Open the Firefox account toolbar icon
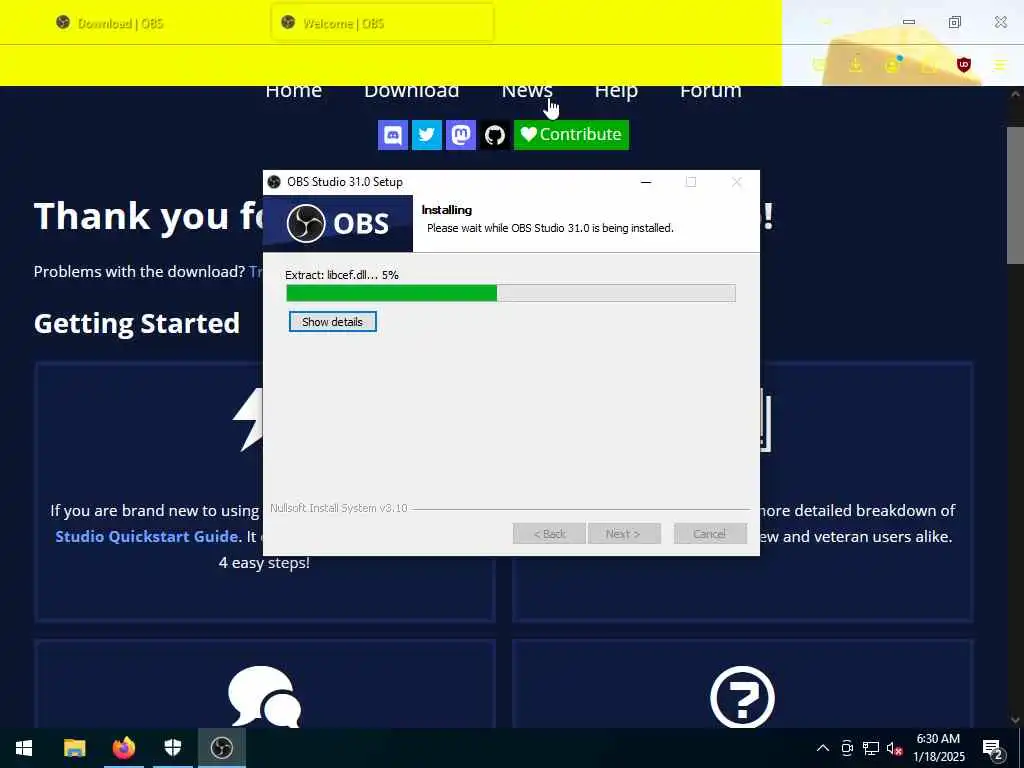This screenshot has width=1024, height=768. click(892, 65)
